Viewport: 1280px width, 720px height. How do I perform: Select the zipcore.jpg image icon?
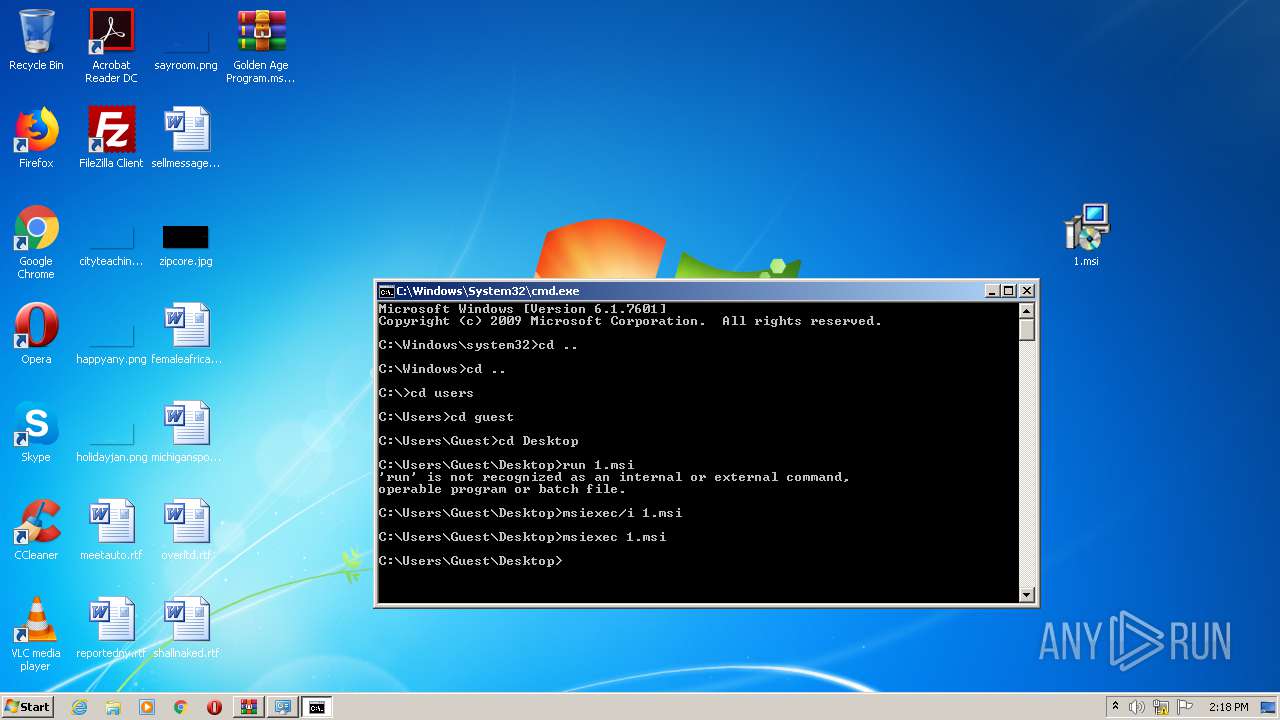(x=186, y=245)
